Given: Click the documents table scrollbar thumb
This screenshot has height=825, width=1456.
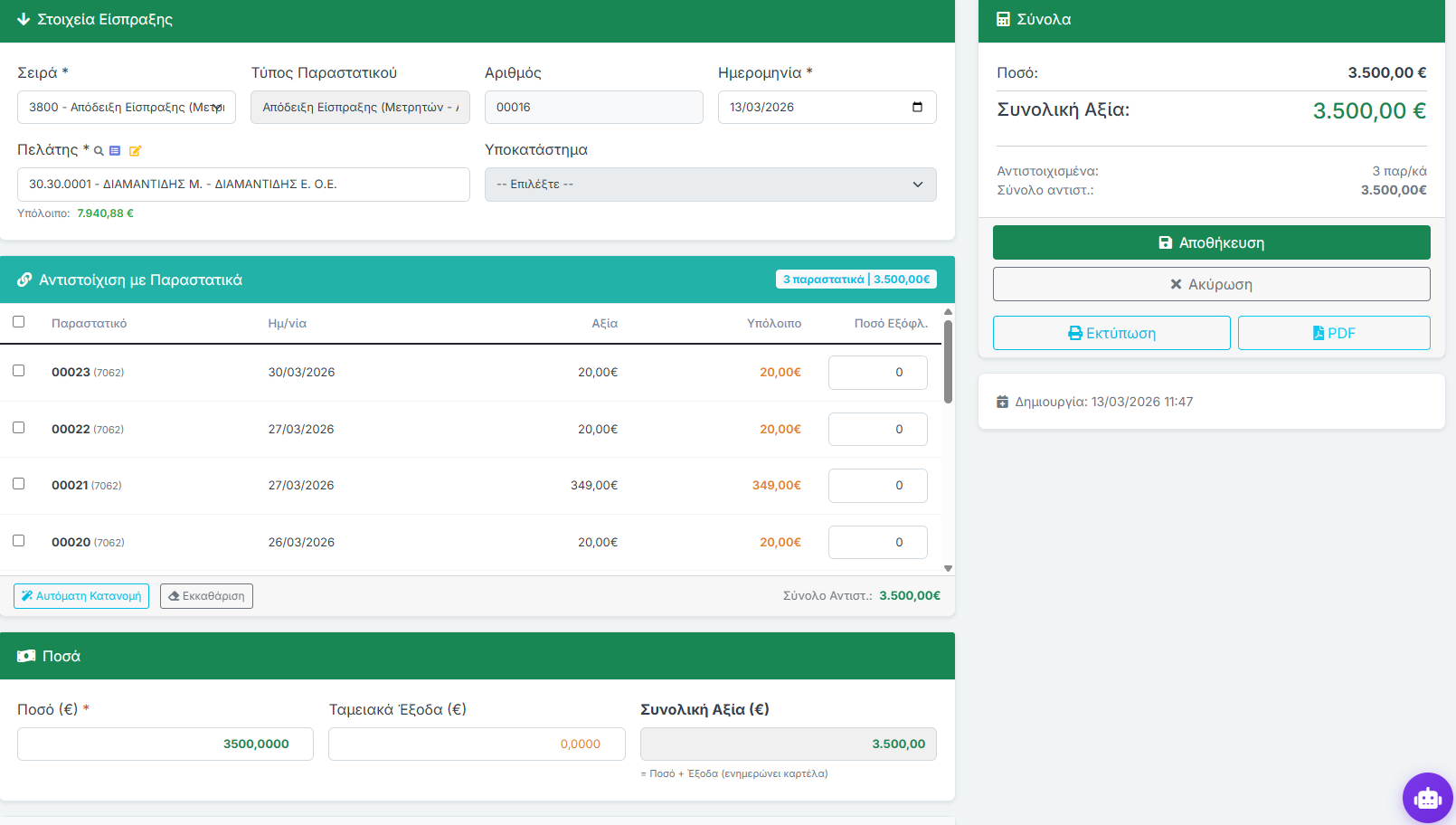Looking at the screenshot, I should 948,362.
